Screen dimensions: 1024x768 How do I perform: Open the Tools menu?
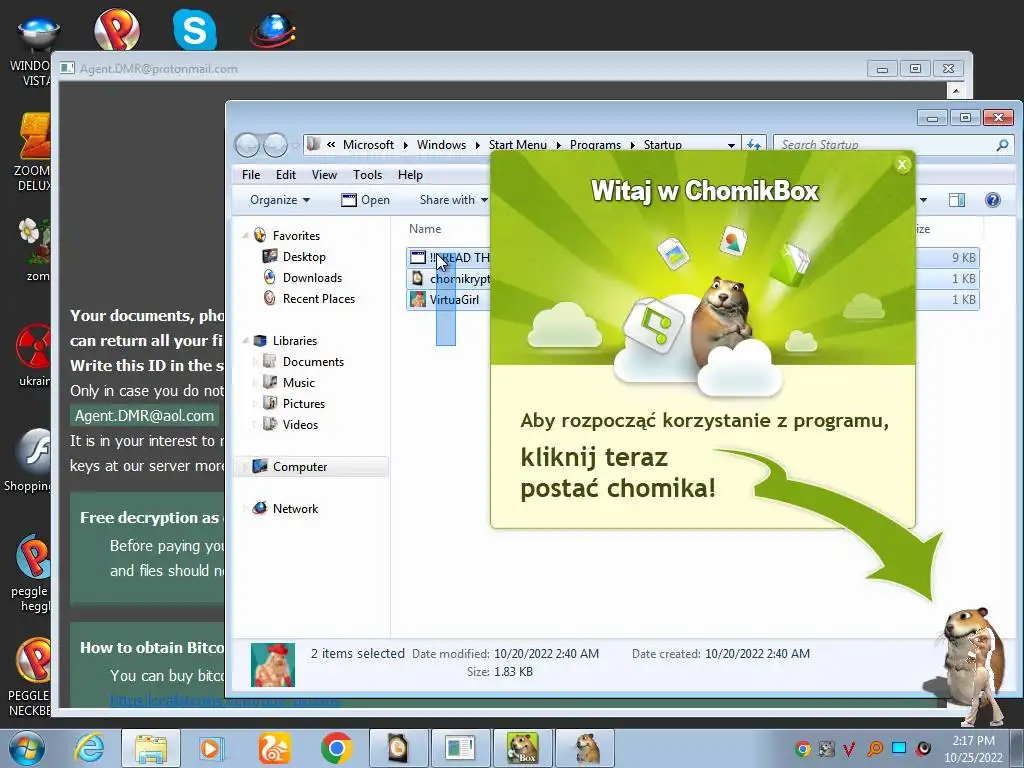pos(367,174)
